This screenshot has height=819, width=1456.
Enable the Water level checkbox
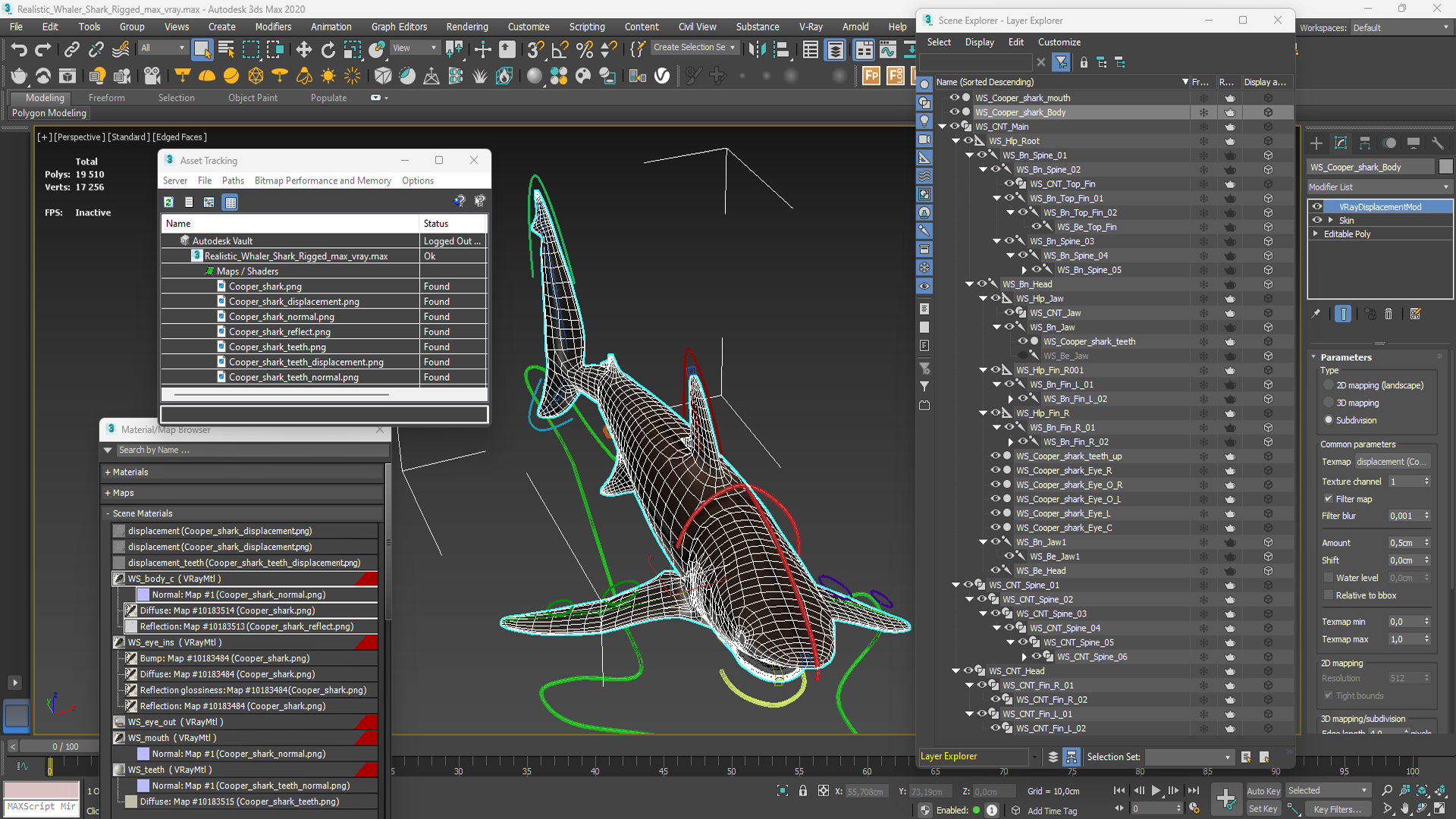1329,579
